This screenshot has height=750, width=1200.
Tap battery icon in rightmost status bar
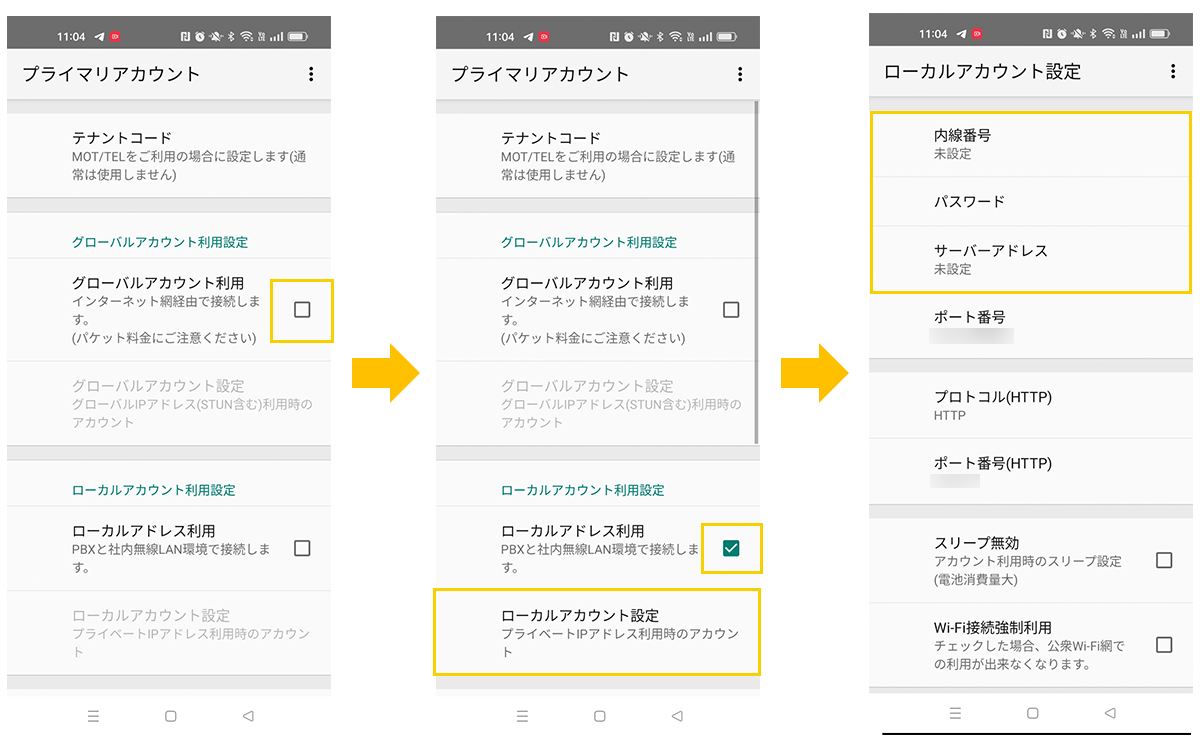coord(1160,34)
